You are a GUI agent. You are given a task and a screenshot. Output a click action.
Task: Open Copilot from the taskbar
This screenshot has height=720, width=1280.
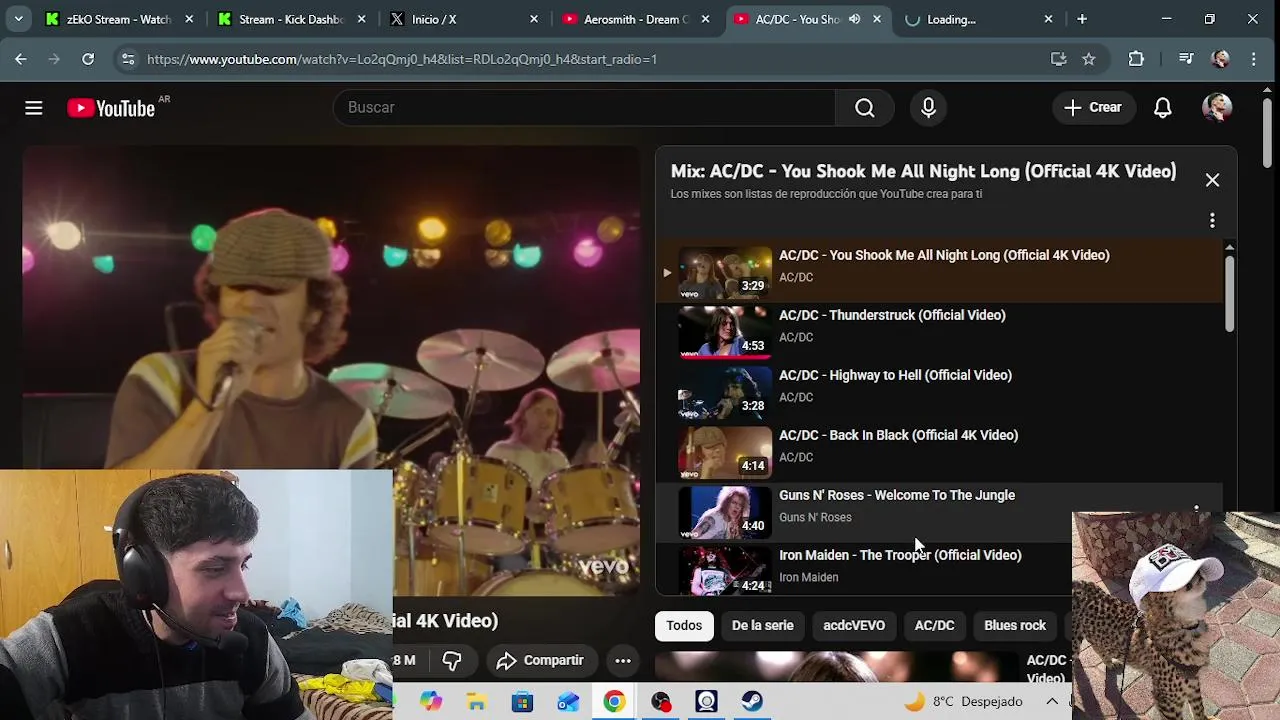431,702
